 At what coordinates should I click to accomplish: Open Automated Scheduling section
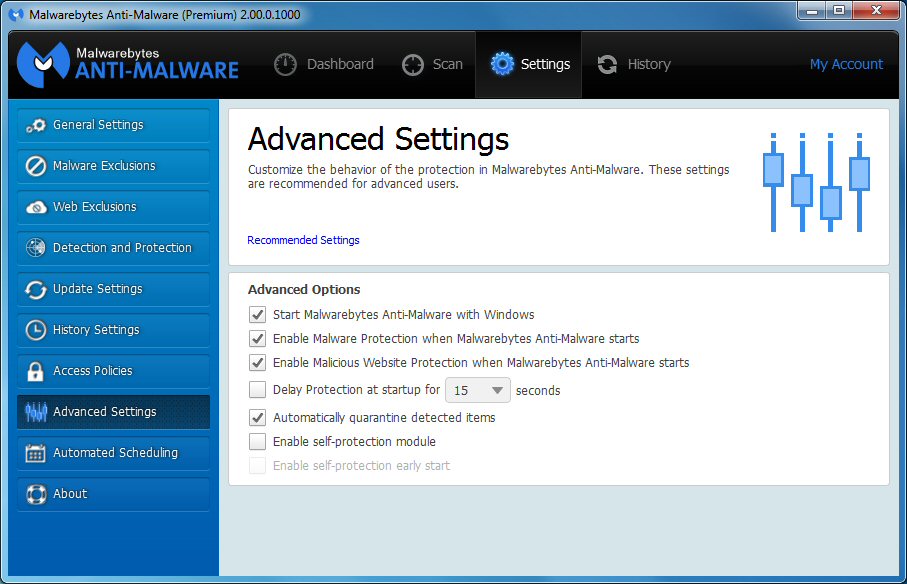tap(113, 453)
